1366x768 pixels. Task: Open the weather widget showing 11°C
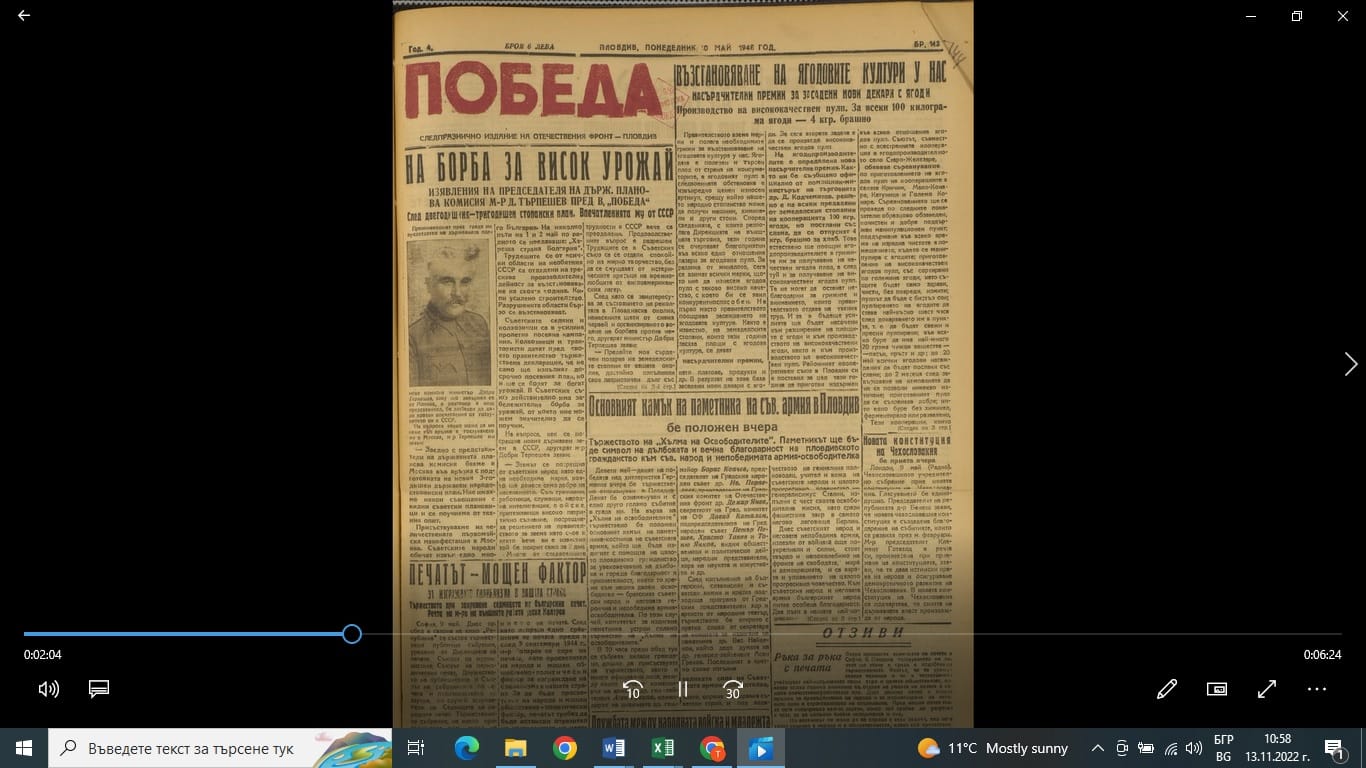pyautogui.click(x=992, y=748)
